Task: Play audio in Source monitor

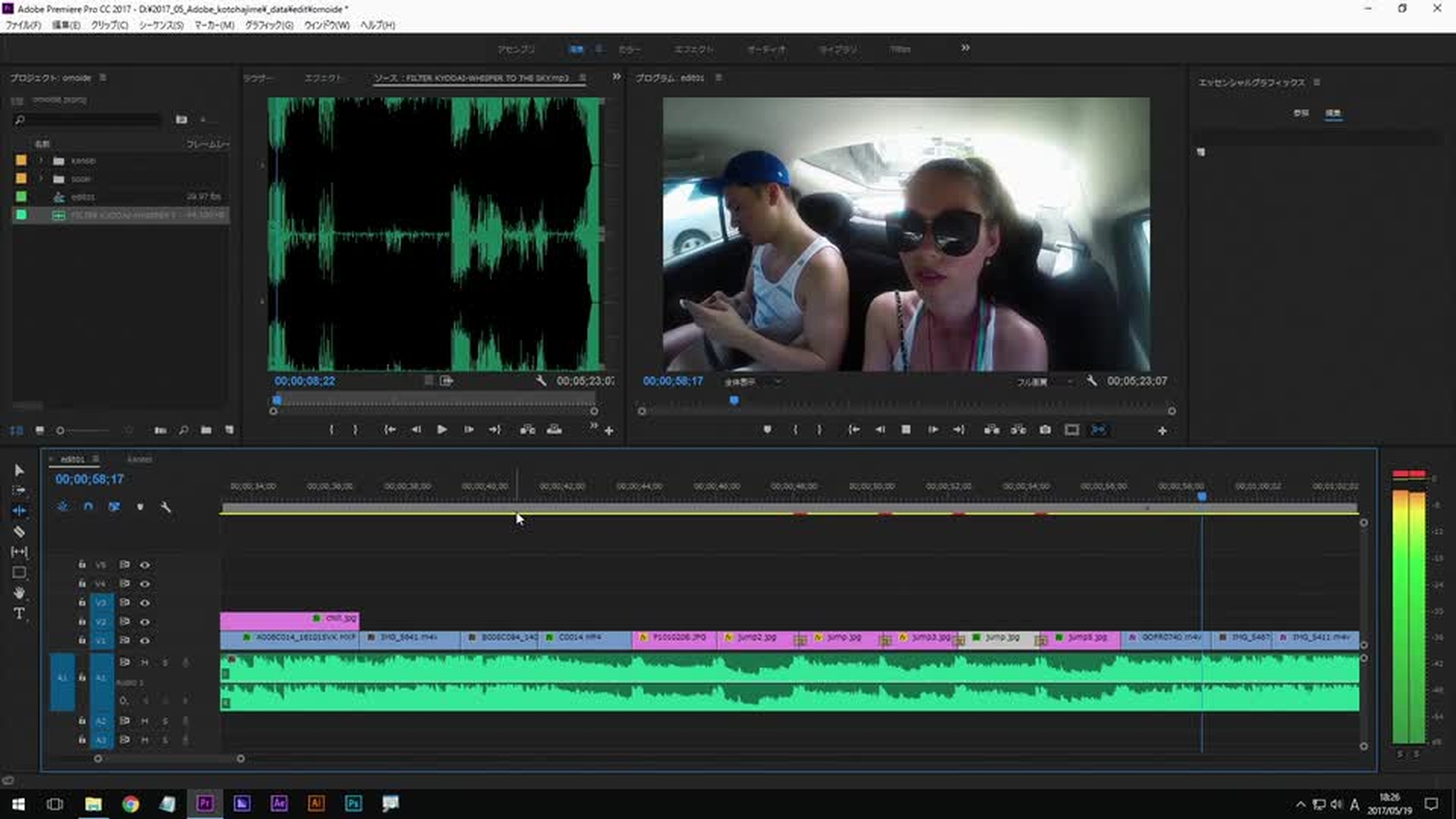Action: 441,430
